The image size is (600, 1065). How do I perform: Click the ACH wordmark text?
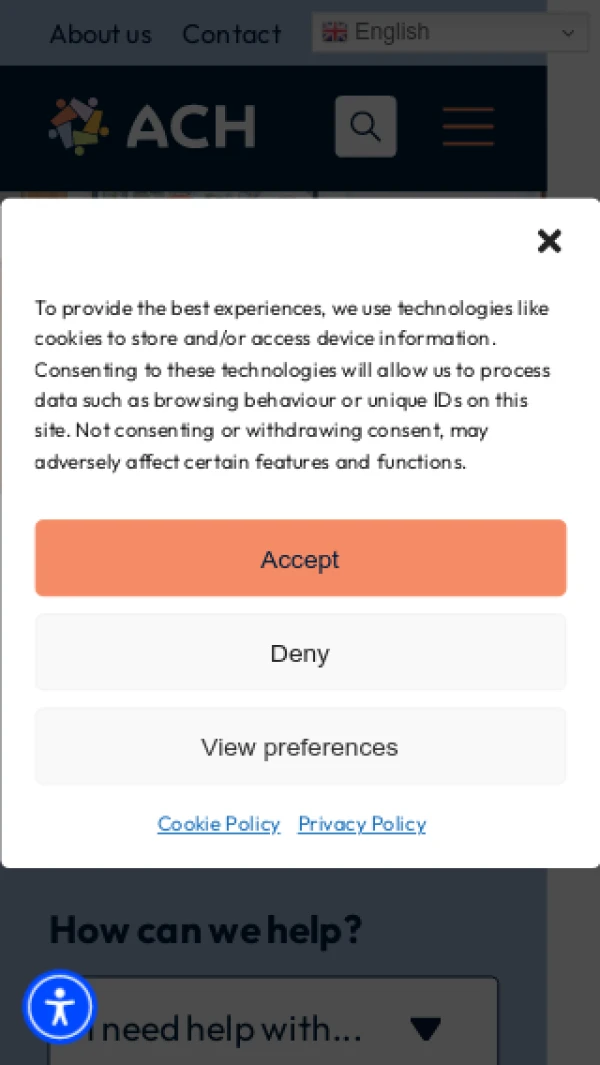click(191, 127)
